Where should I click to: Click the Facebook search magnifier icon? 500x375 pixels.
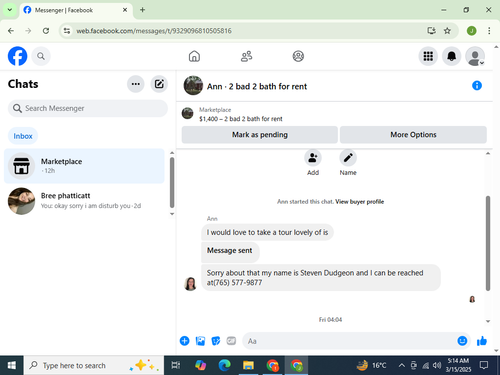coord(41,56)
